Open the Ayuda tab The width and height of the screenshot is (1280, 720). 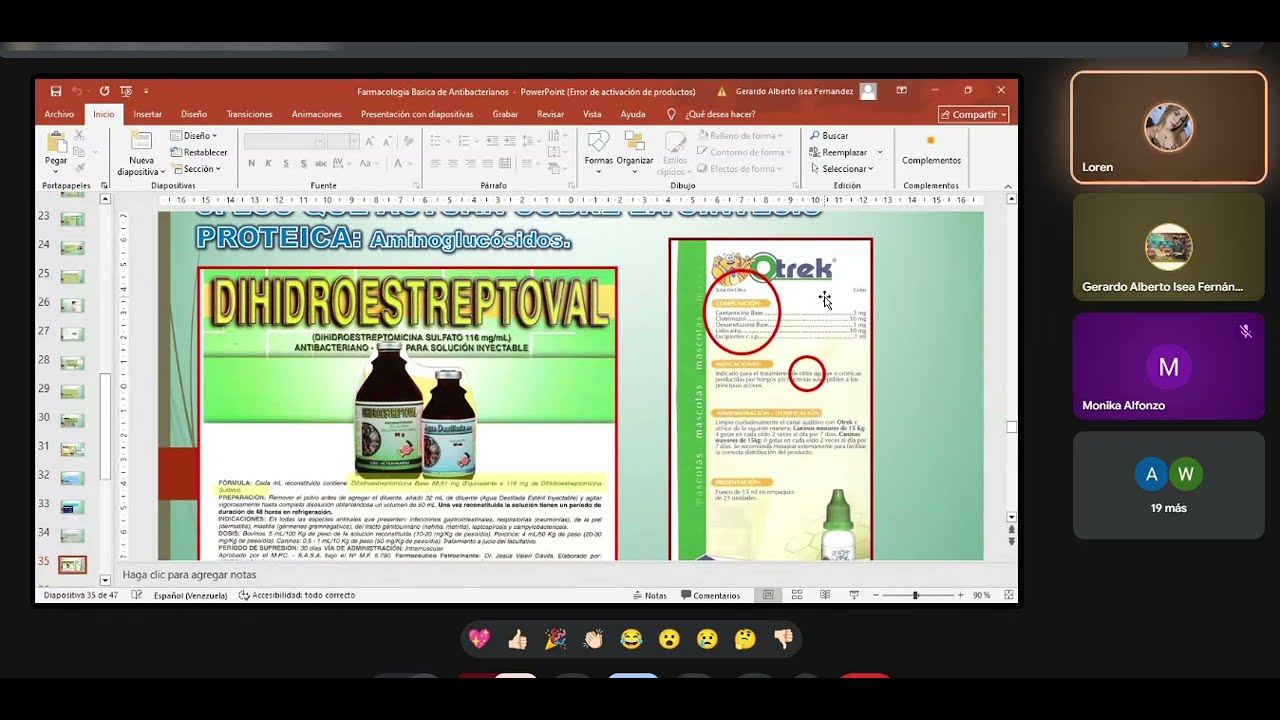(x=633, y=114)
